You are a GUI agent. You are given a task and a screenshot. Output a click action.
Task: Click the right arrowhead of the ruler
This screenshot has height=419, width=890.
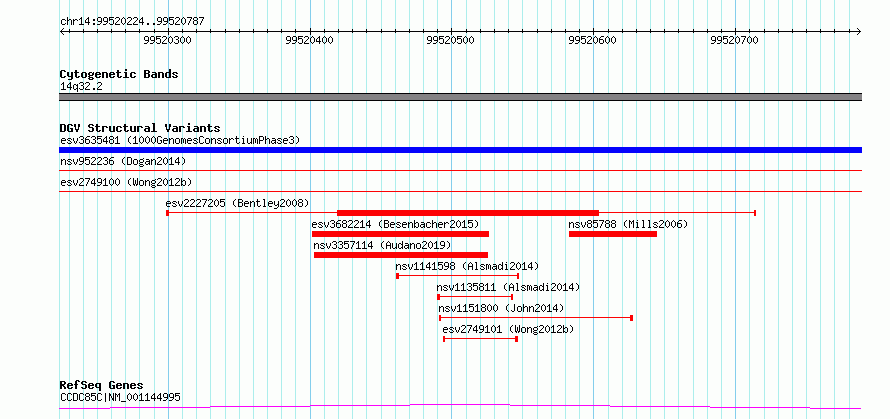click(859, 31)
